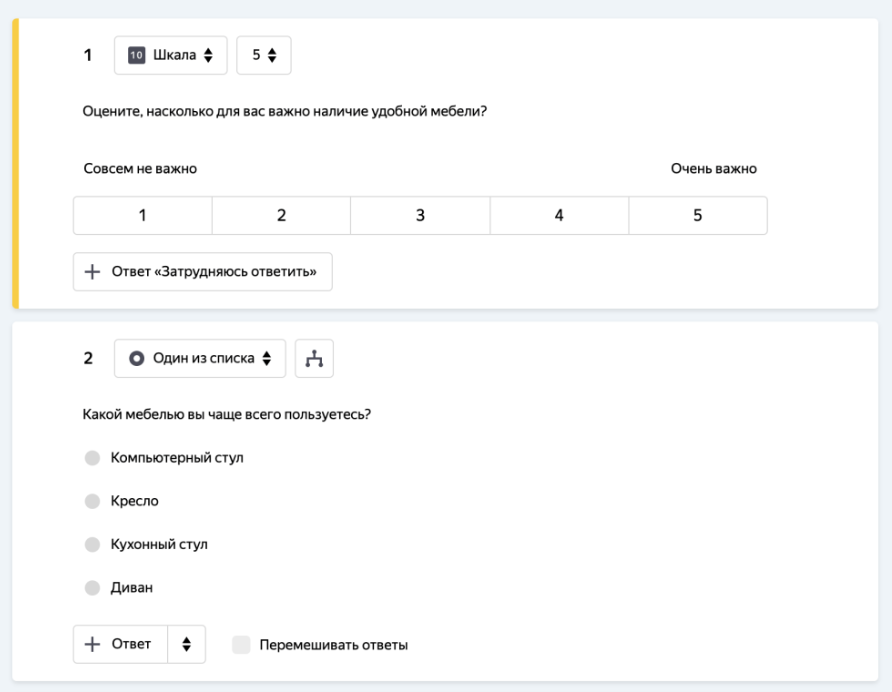The image size is (892, 692).
Task: Select scale value 5
Action: click(x=698, y=216)
